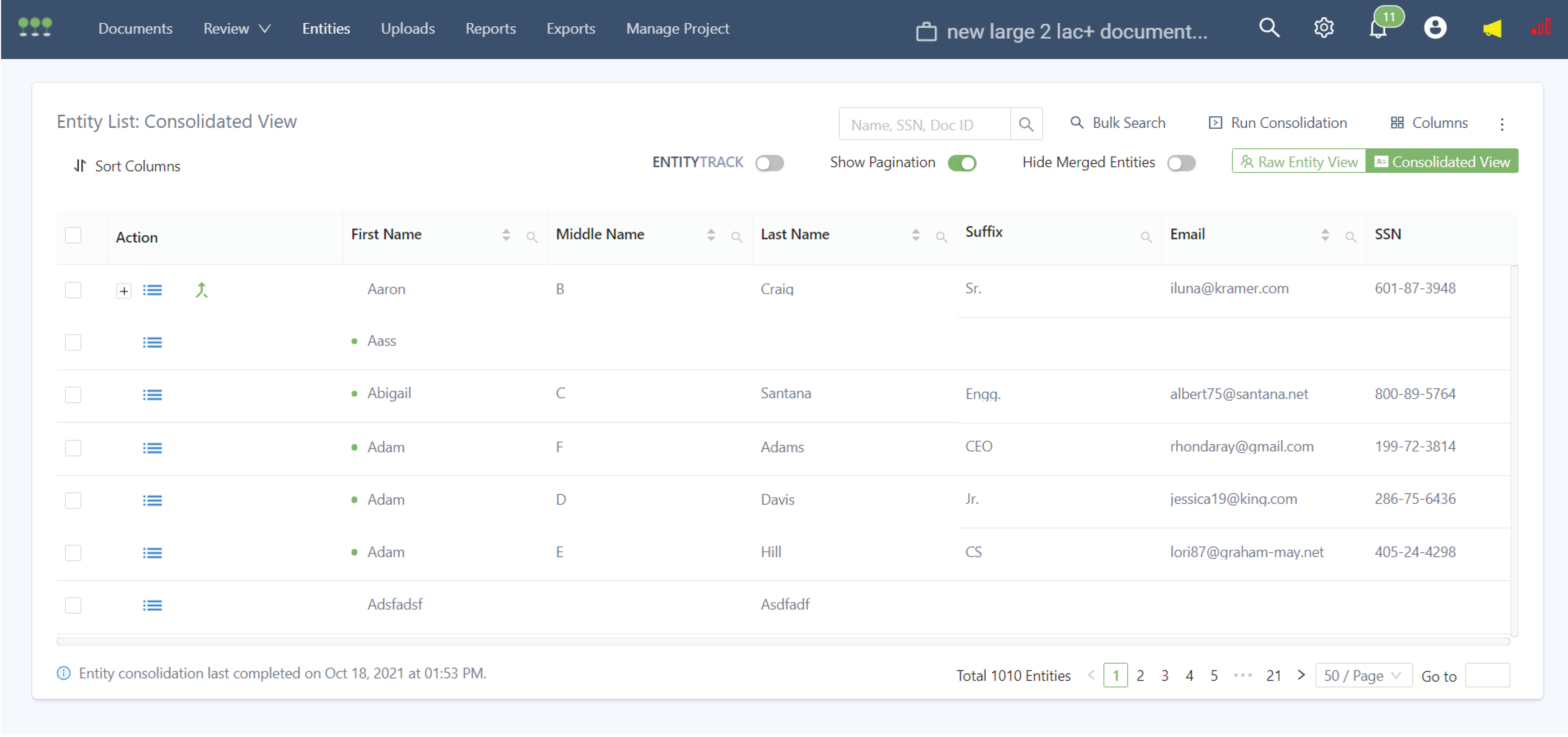This screenshot has width=1568, height=737.
Task: Open the project name selector in navbar
Action: click(x=1062, y=31)
